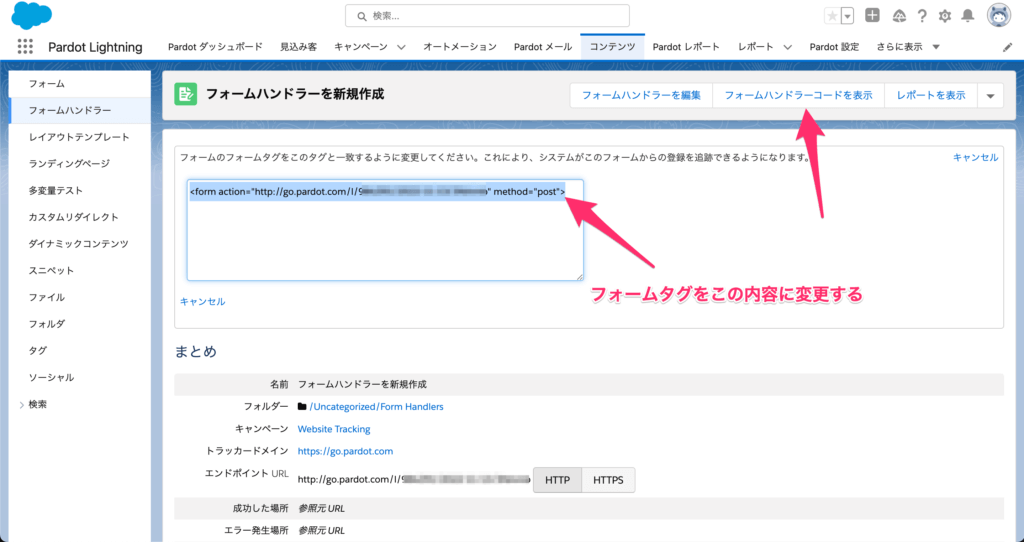The image size is (1024, 542).
Task: Open the Pardot レポート tab
Action: [x=686, y=47]
